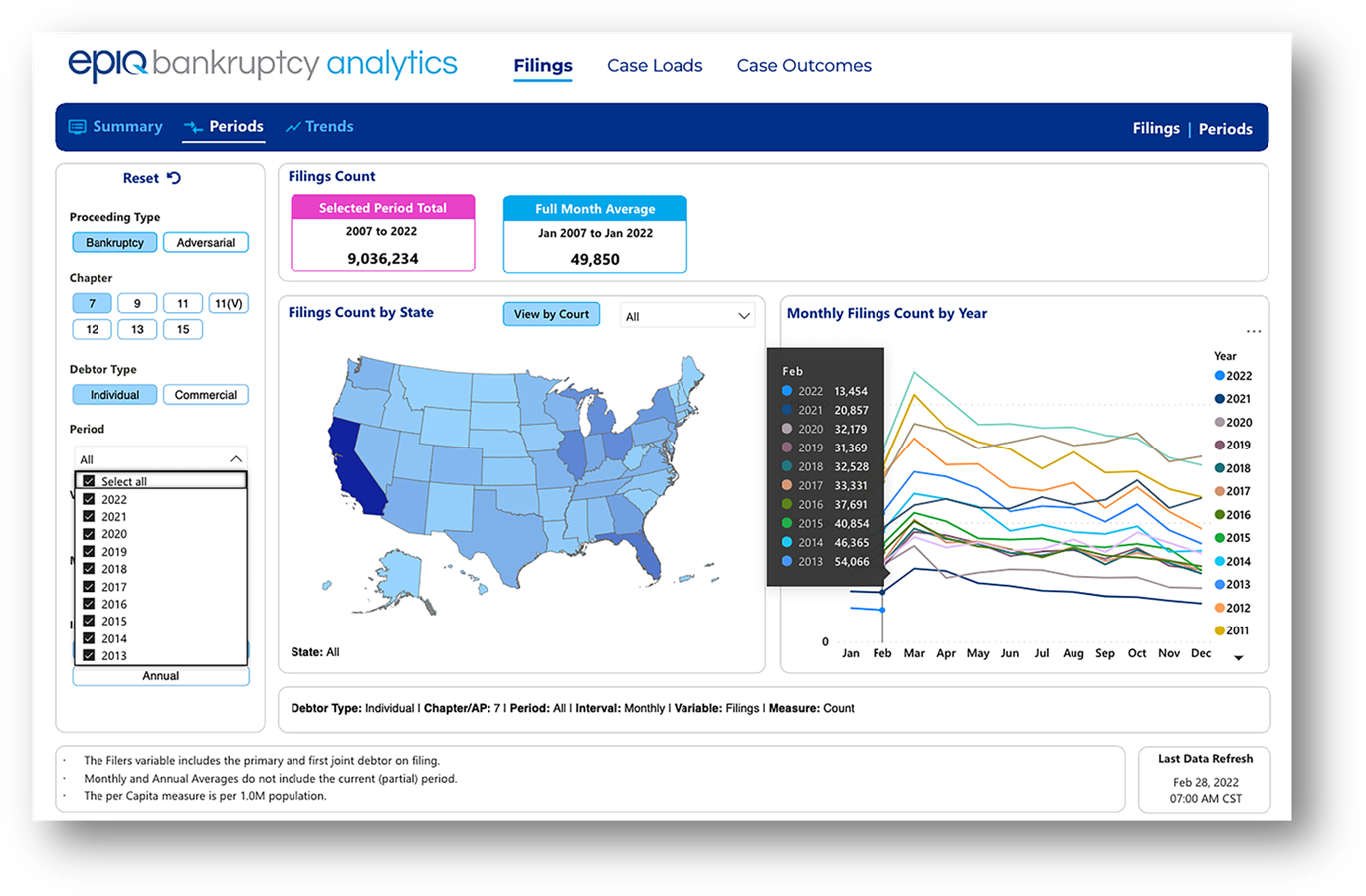Uncheck the 2017 period checkbox

[x=89, y=586]
